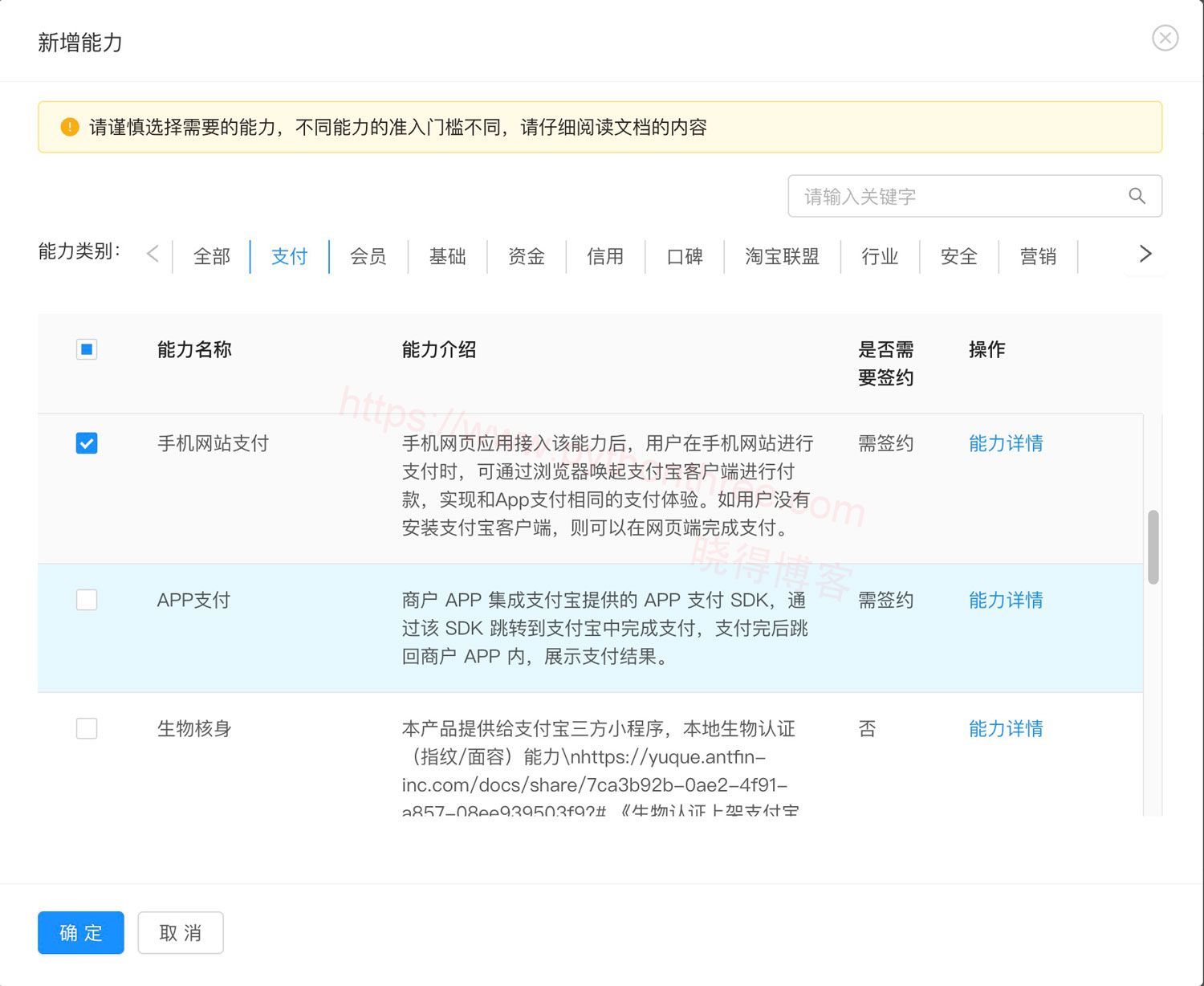Click the 取消 cancel button
This screenshot has height=986, width=1204.
pyautogui.click(x=180, y=932)
